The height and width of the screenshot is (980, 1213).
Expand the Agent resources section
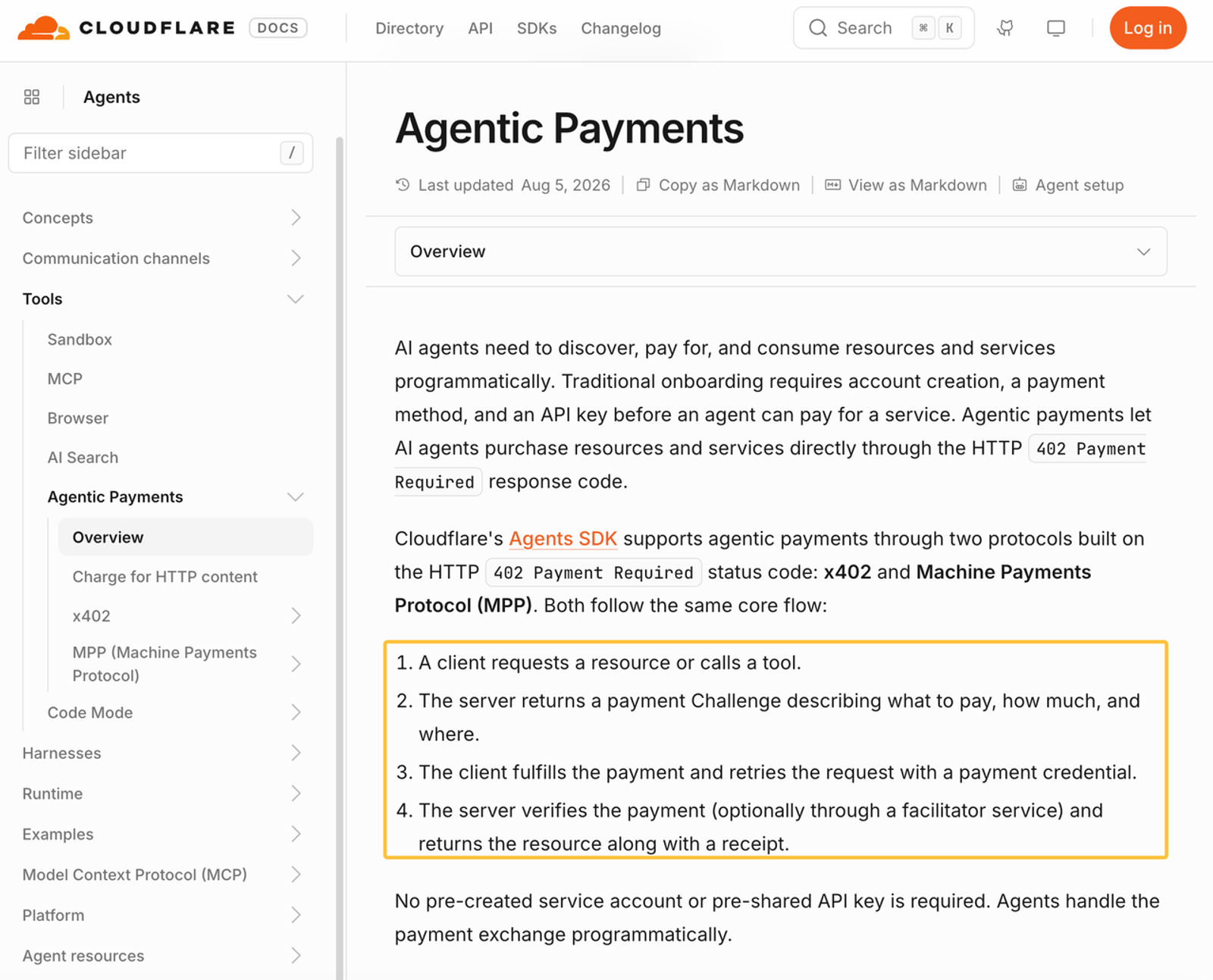[162, 956]
